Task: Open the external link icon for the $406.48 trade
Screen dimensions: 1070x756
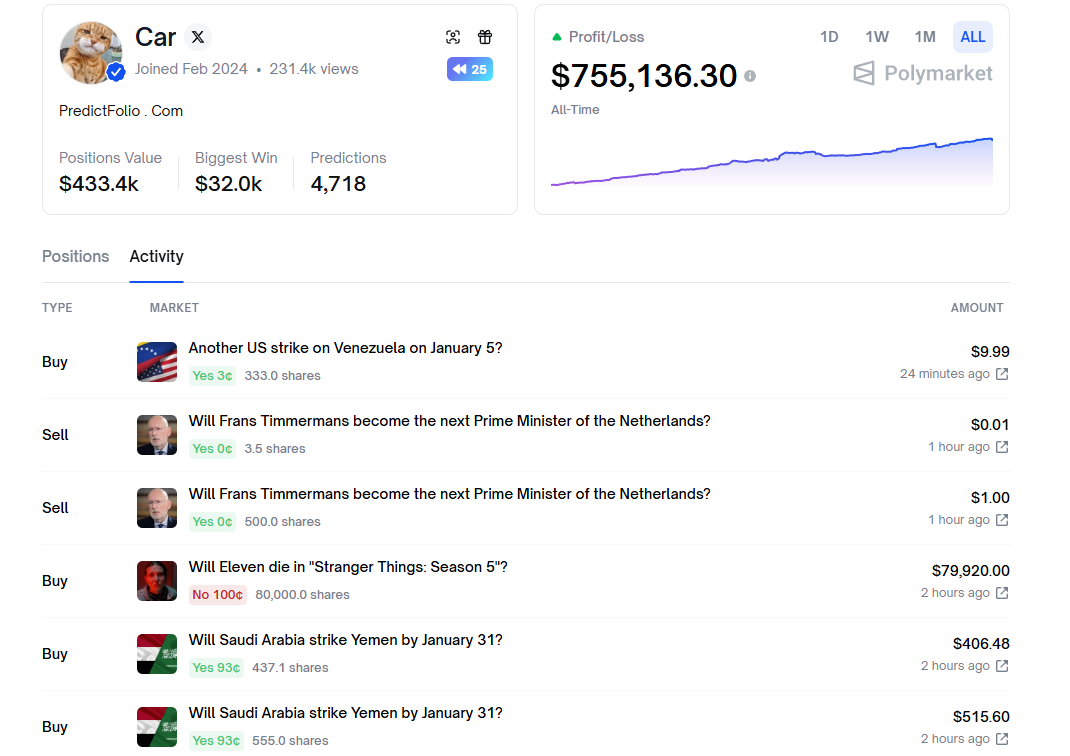Action: [1002, 666]
